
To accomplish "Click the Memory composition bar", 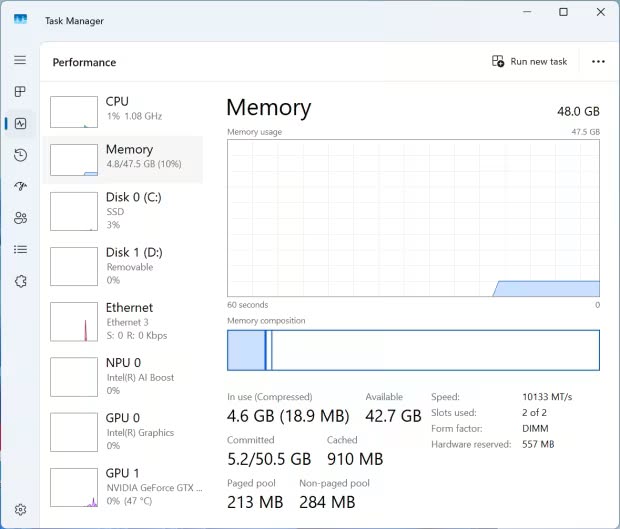I will [413, 351].
